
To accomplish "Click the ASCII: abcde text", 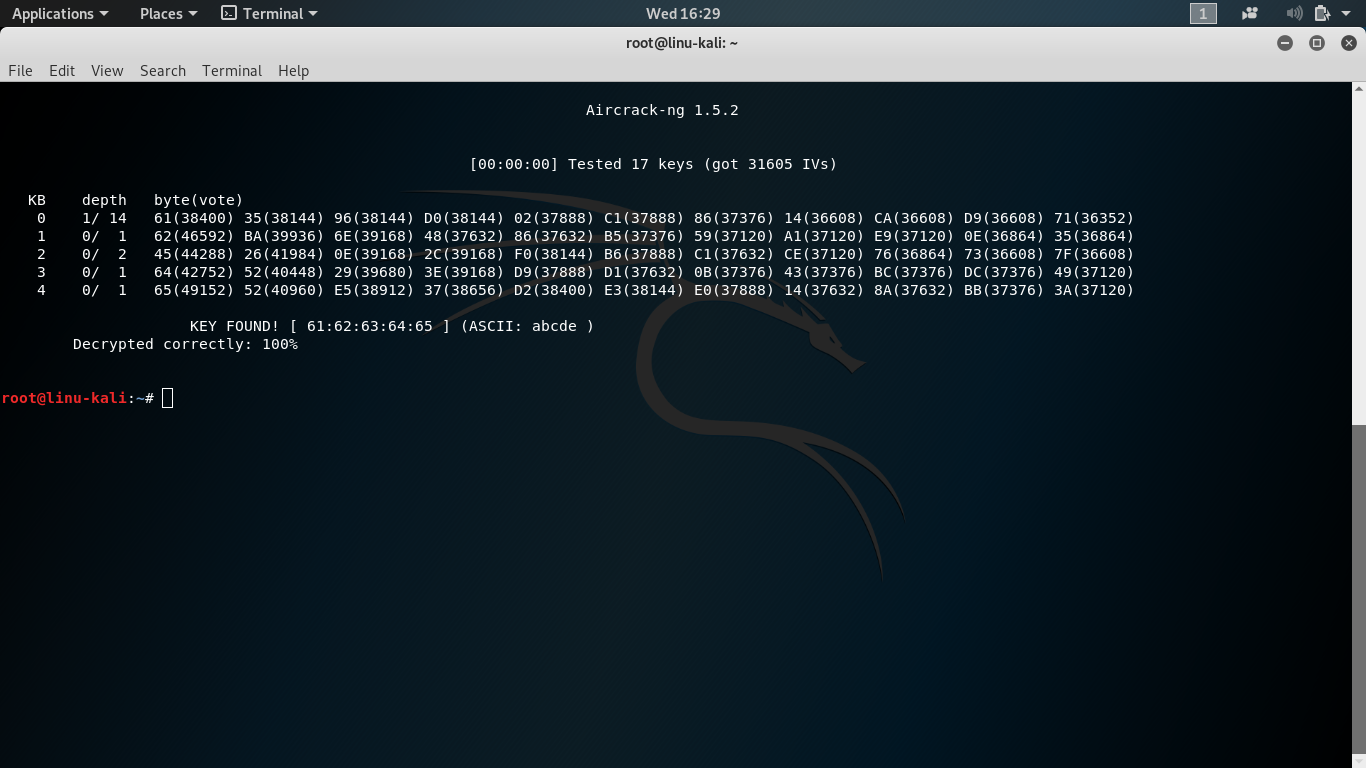I will point(527,326).
